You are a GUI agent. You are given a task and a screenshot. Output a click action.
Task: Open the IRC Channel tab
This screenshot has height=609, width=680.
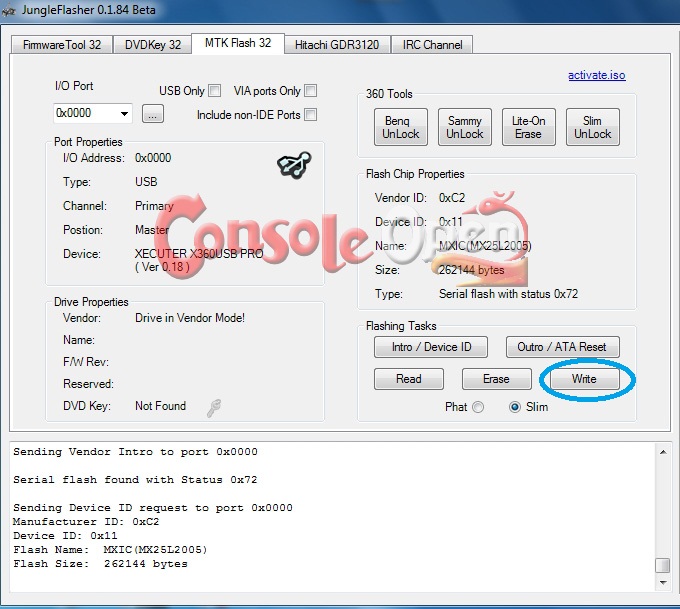coord(432,45)
